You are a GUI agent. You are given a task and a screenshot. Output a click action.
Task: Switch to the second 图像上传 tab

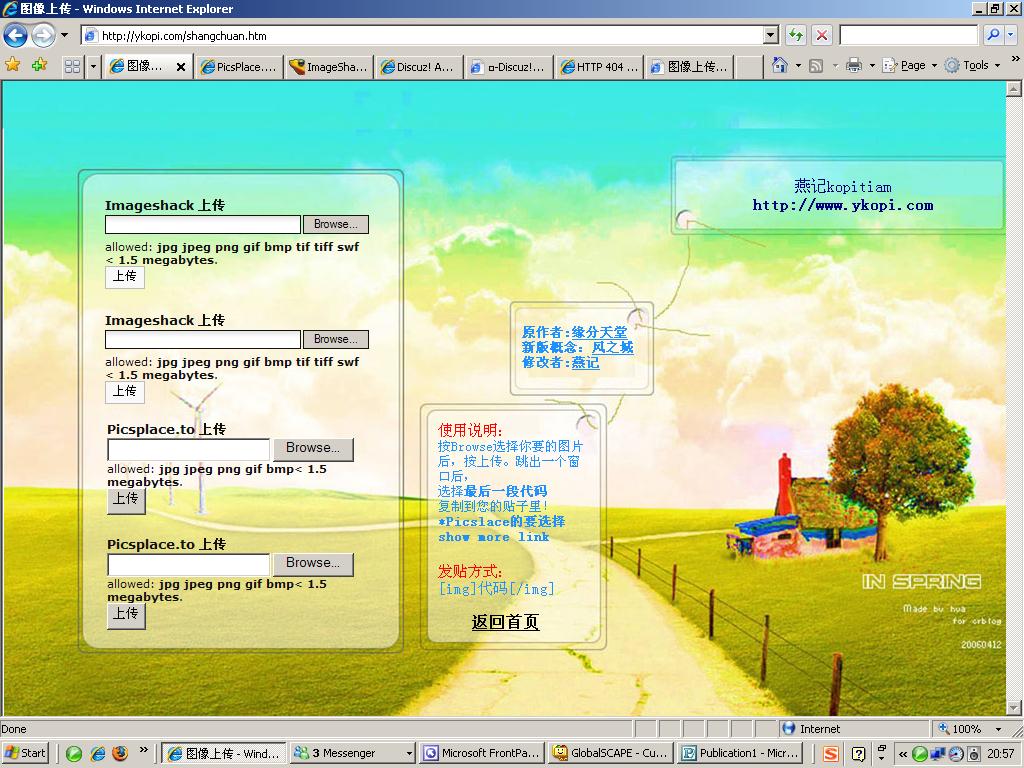(x=690, y=67)
